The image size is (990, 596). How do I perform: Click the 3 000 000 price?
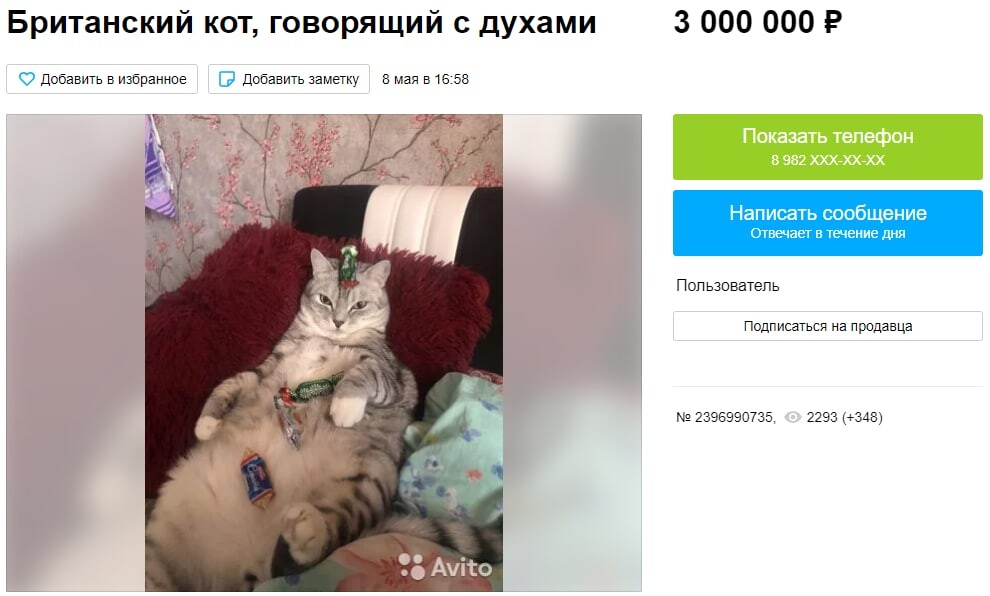pyautogui.click(x=758, y=23)
